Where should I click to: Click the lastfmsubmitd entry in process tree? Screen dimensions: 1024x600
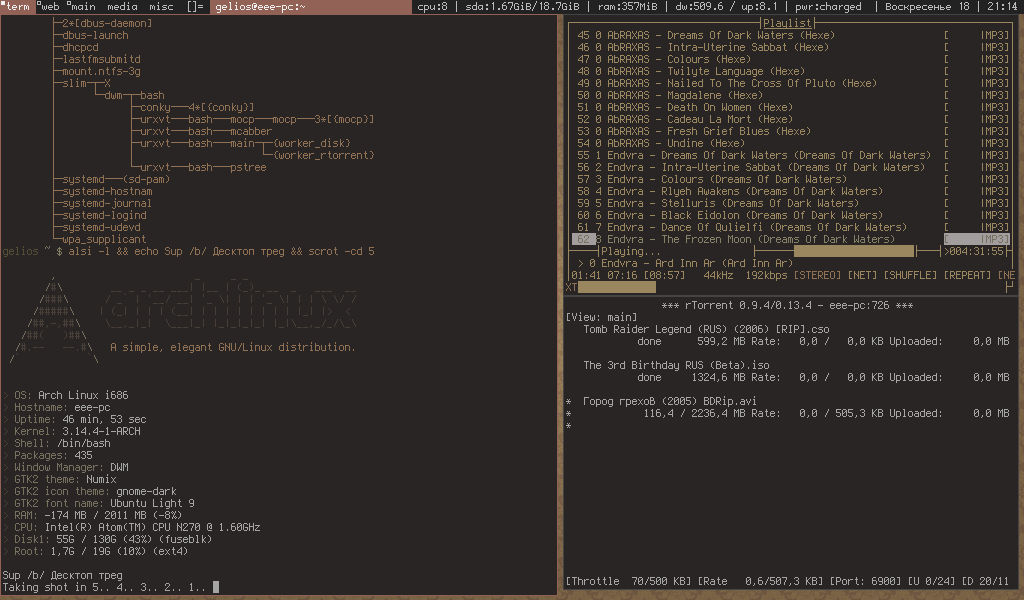point(101,59)
